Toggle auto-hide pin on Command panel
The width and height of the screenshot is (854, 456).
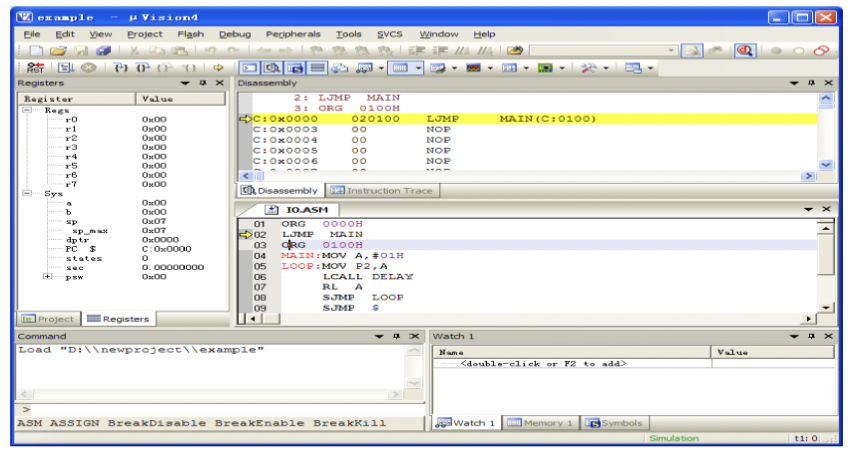click(396, 336)
